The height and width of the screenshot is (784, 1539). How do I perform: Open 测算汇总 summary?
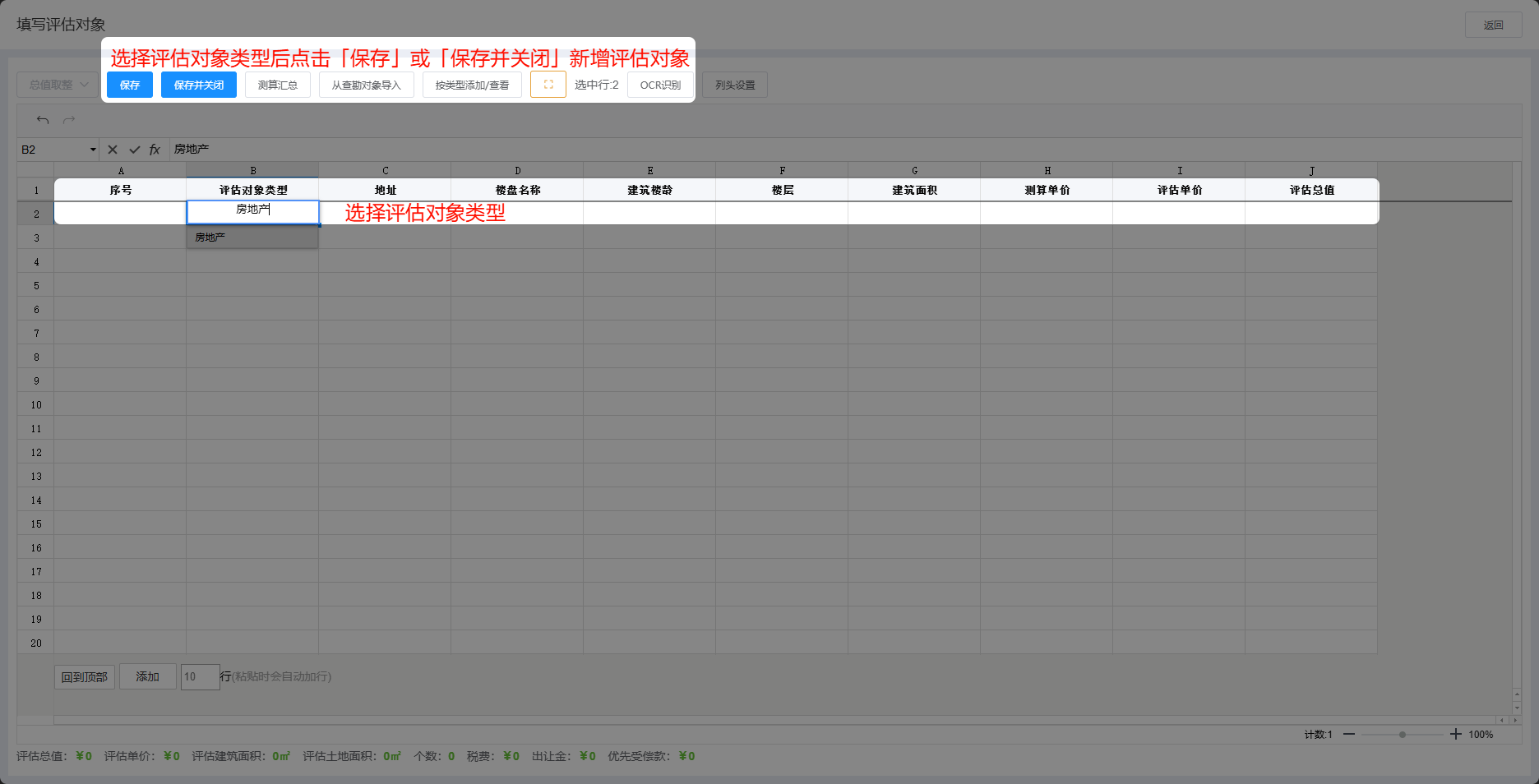pos(278,85)
